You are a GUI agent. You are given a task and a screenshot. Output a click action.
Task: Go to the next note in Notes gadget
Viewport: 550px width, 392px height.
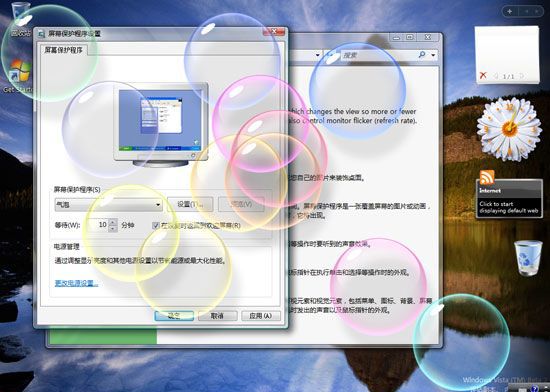pos(522,76)
